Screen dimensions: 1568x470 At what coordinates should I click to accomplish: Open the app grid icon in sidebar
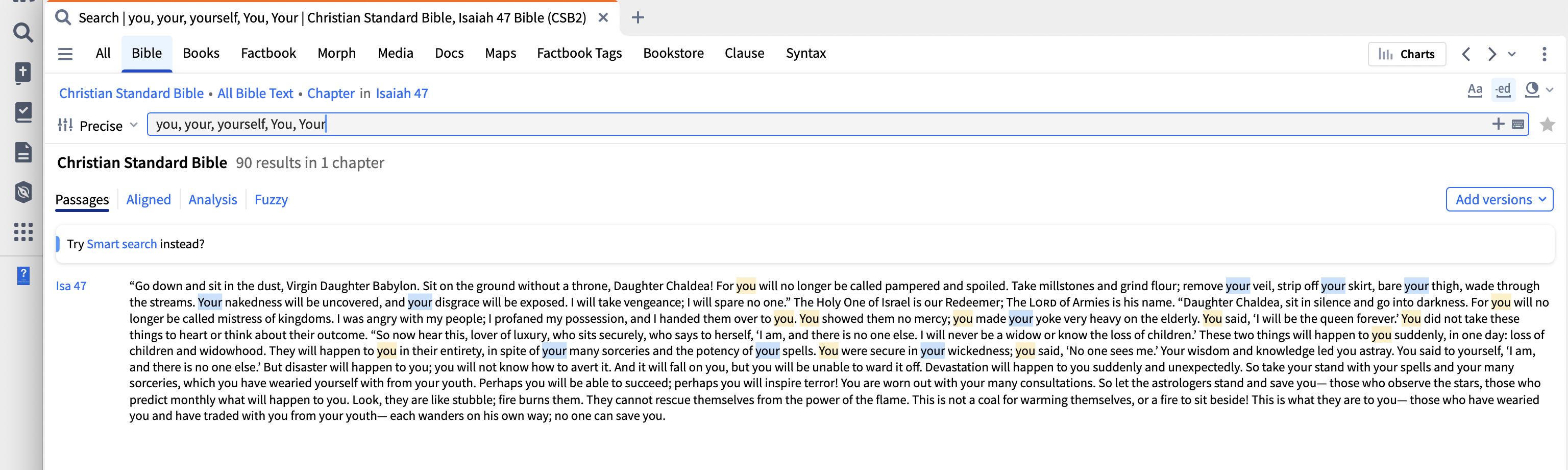click(x=23, y=231)
